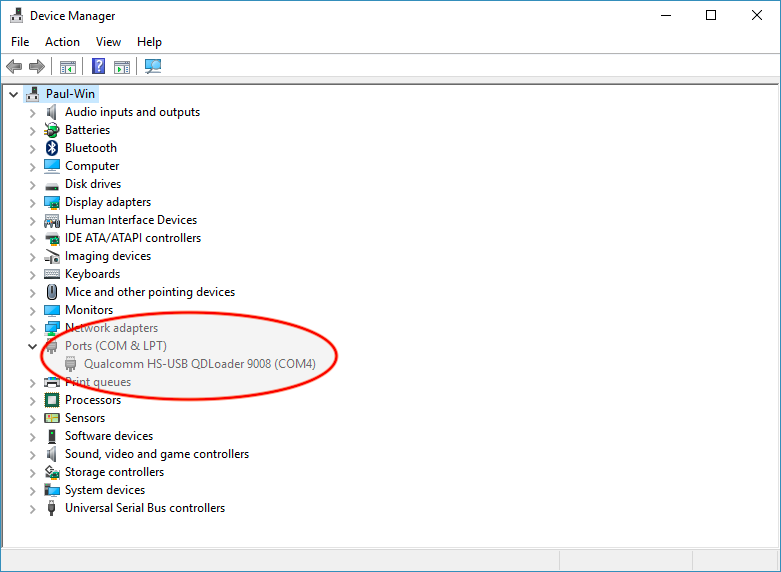Screen dimensions: 781x572
Task: Select the Sensors label
Action: tap(85, 418)
